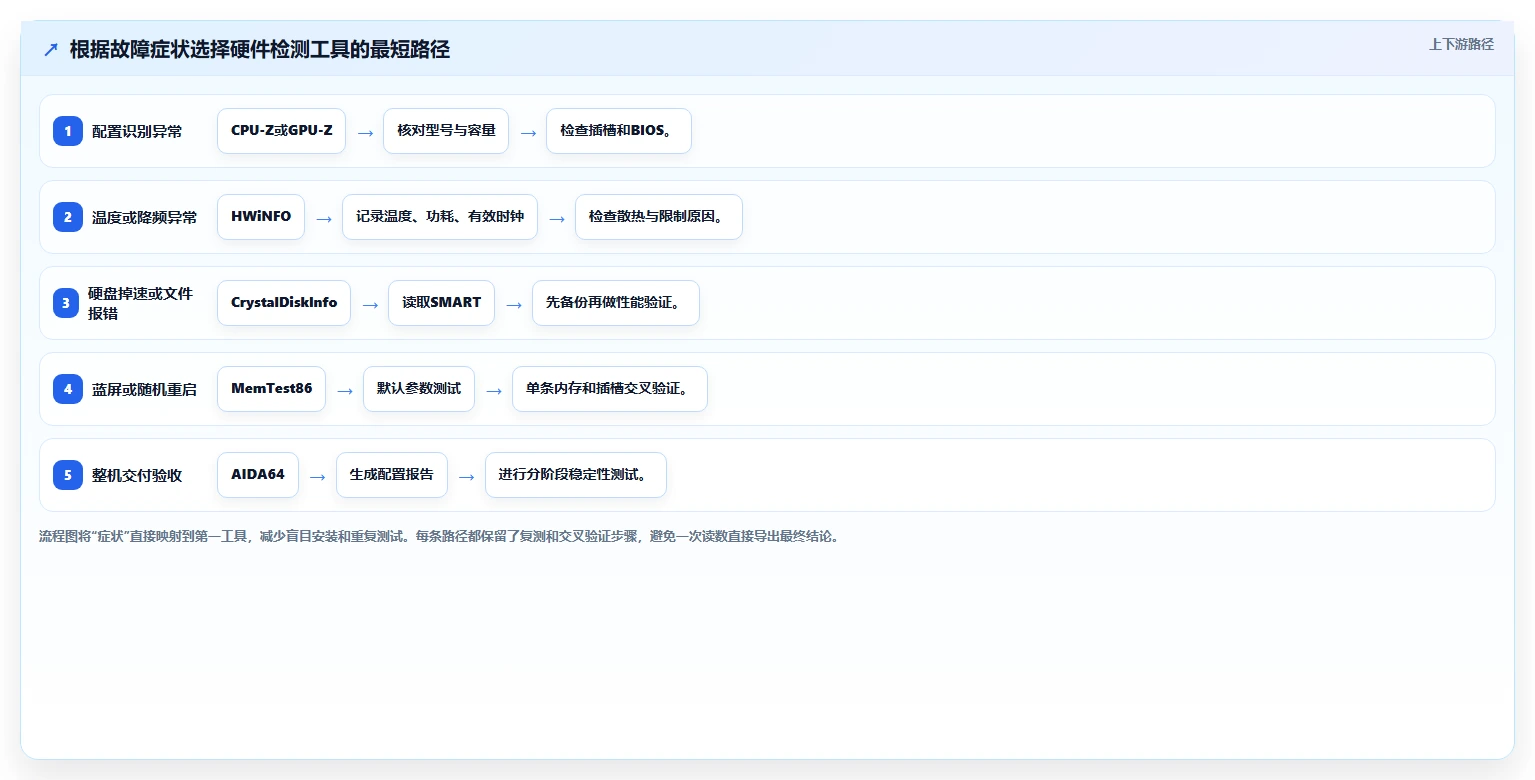
Task: Click the 生成配置报告 step box
Action: coord(392,475)
